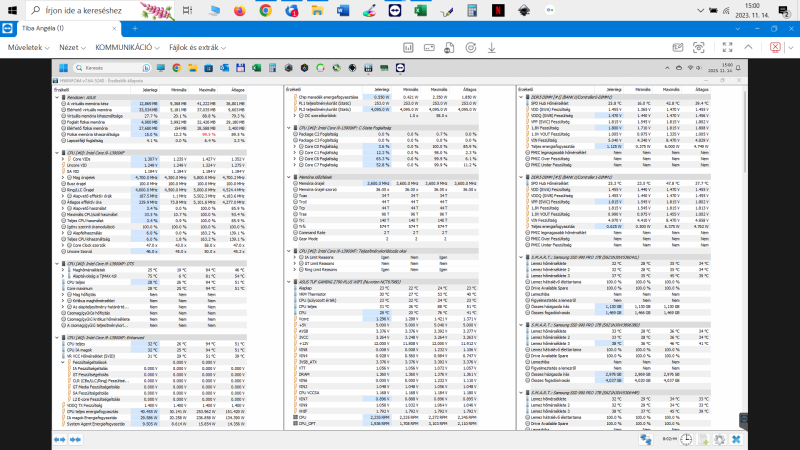Click the TeamViewer screenshot camera icon
Screen dimensions: 800x450
point(698,47)
